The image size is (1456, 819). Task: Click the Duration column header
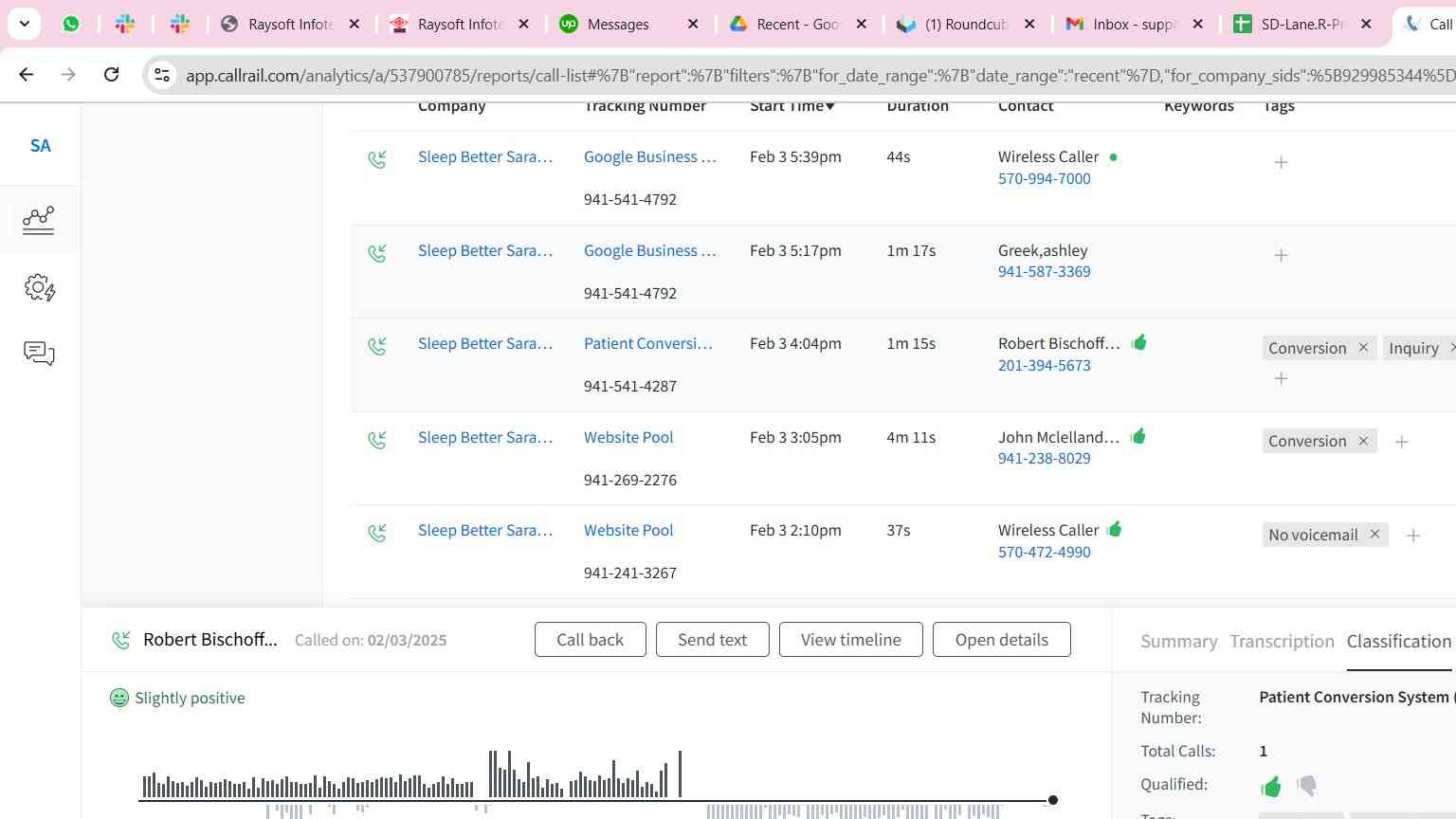tap(918, 106)
